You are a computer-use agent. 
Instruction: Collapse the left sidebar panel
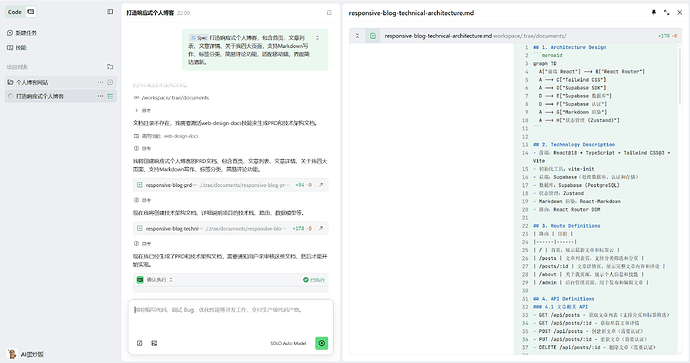coord(110,12)
